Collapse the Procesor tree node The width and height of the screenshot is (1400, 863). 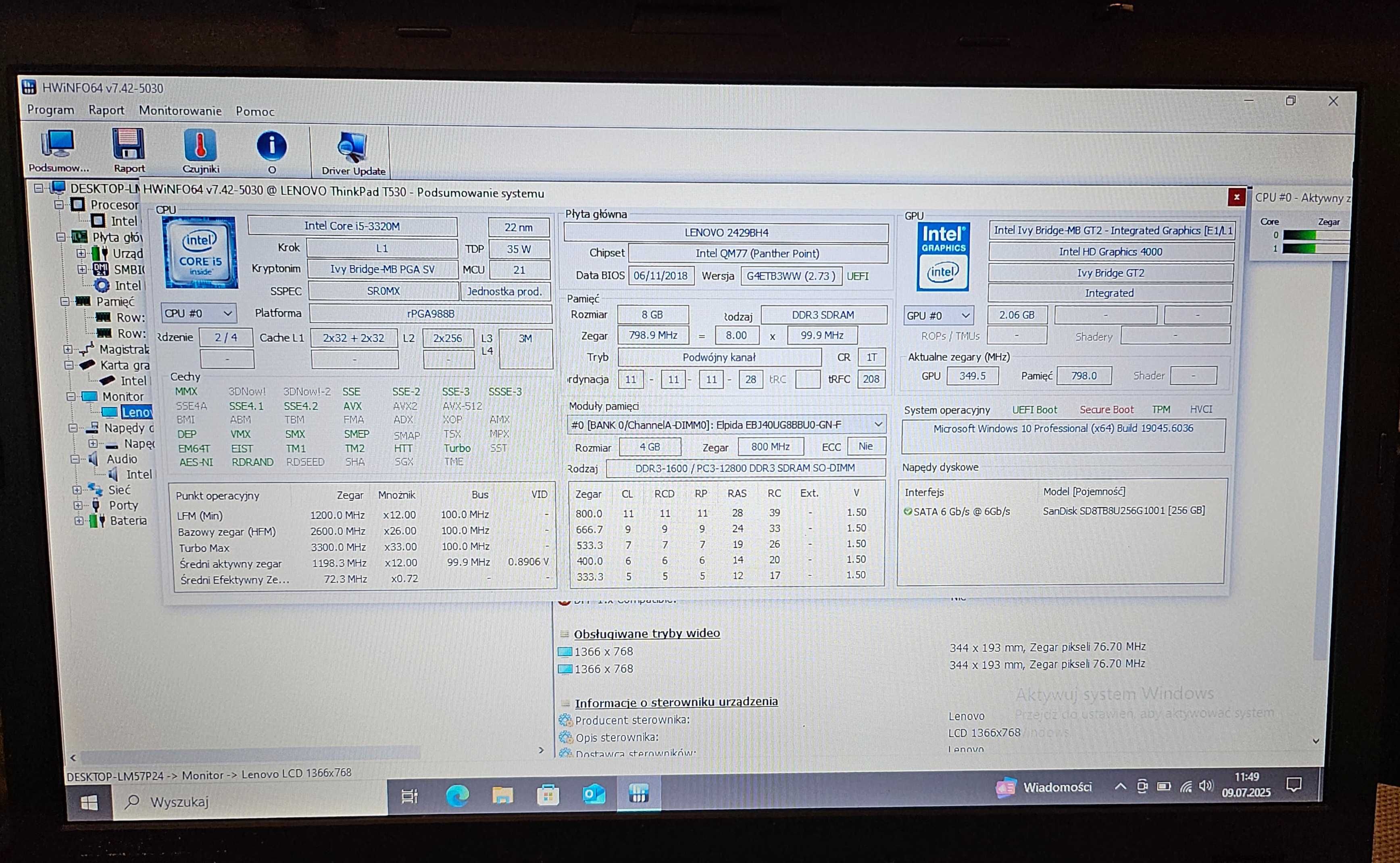pos(59,204)
